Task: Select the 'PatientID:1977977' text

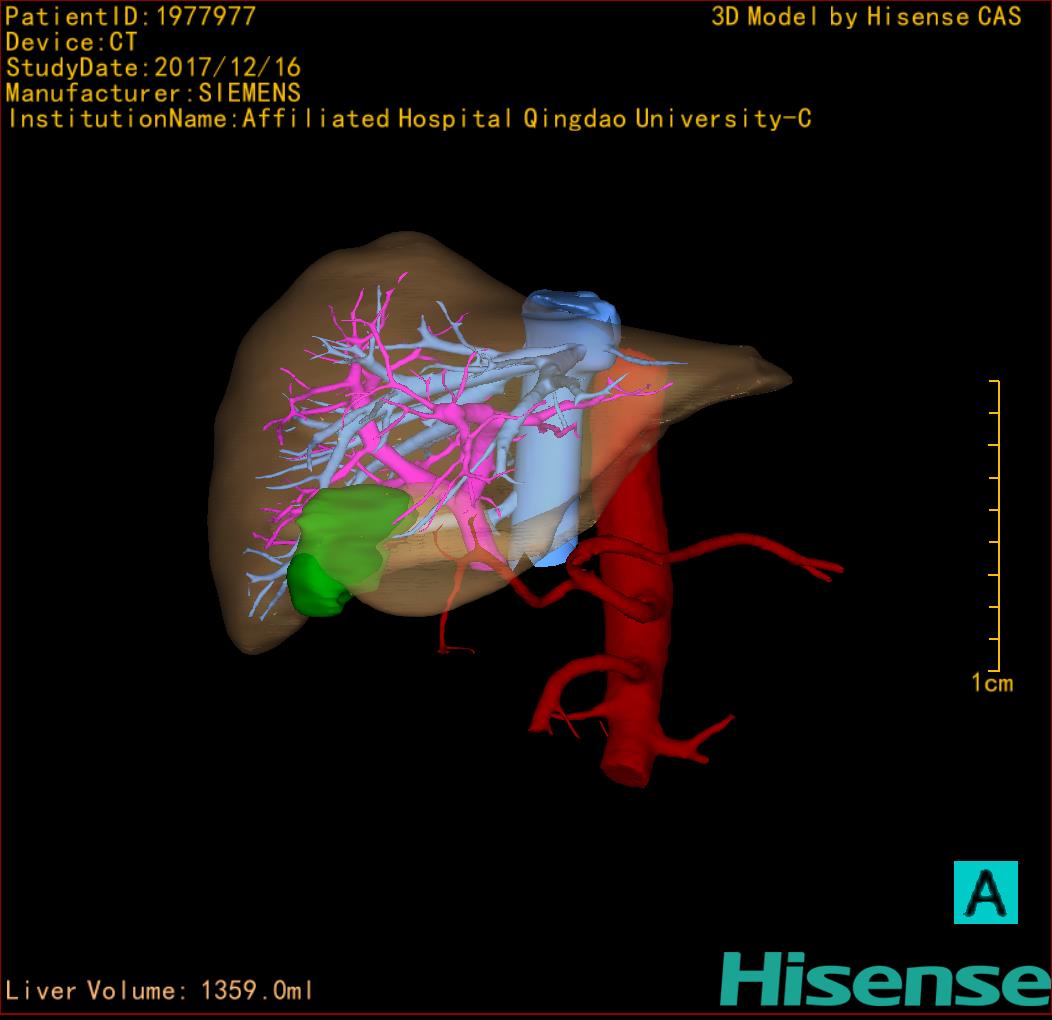Action: [131, 17]
